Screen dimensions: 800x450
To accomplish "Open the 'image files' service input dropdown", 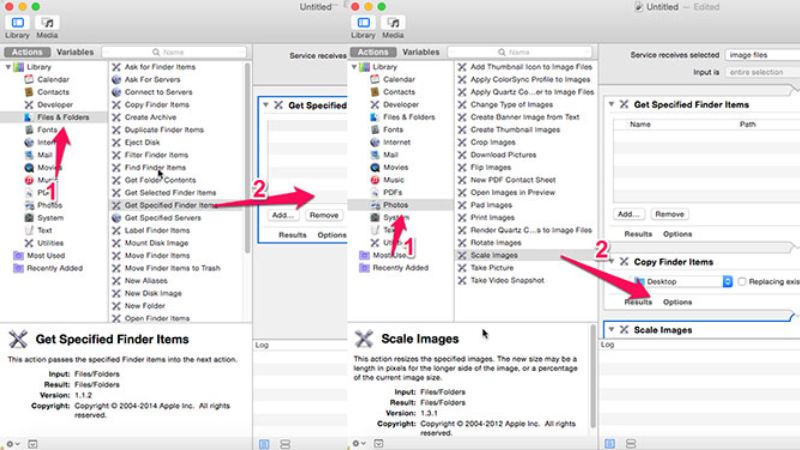I will [758, 55].
